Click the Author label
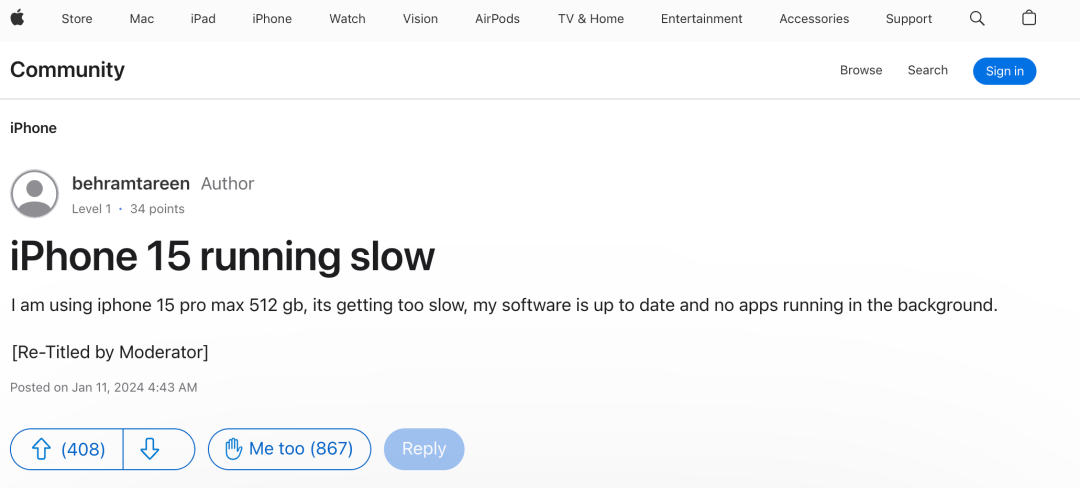This screenshot has width=1080, height=488. coord(227,184)
